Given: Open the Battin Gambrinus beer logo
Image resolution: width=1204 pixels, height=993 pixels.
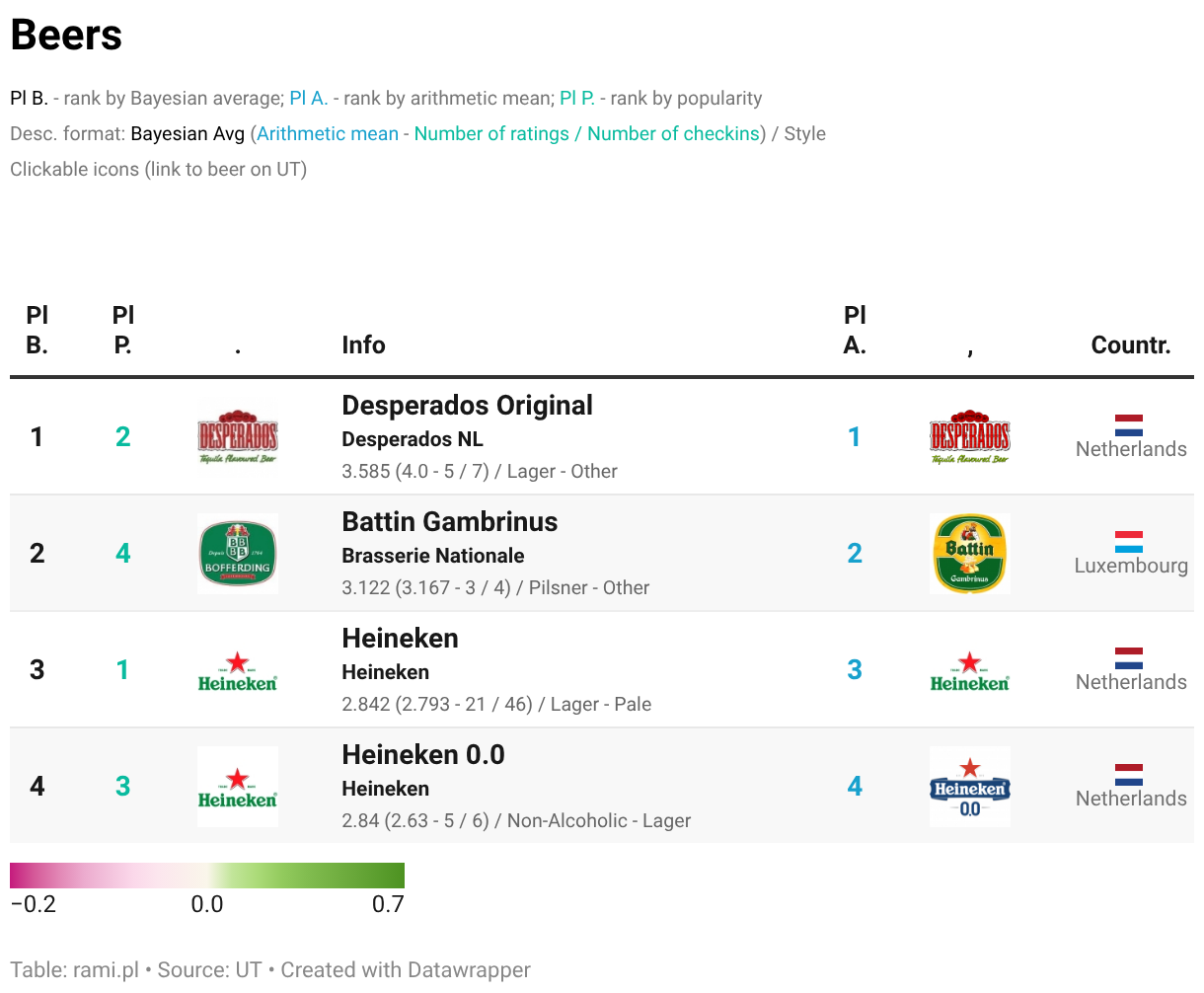Looking at the screenshot, I should (x=970, y=553).
